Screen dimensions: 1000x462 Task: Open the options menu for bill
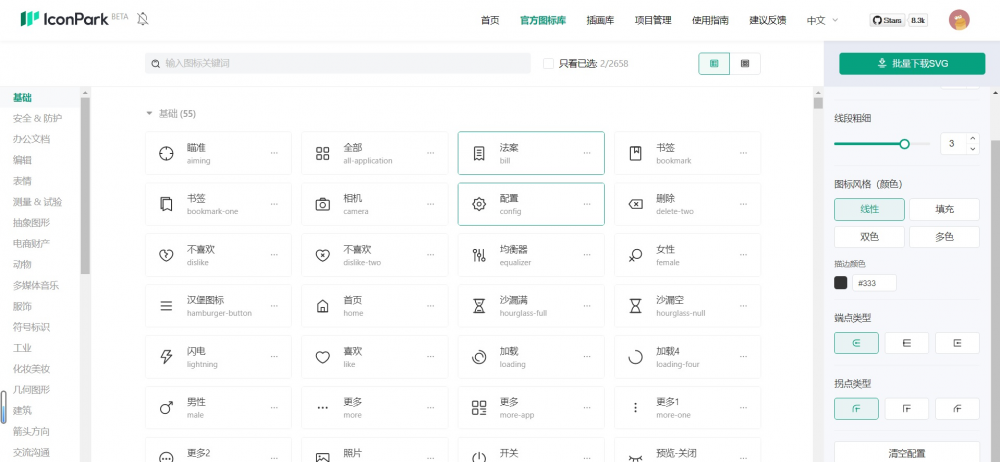[587, 153]
